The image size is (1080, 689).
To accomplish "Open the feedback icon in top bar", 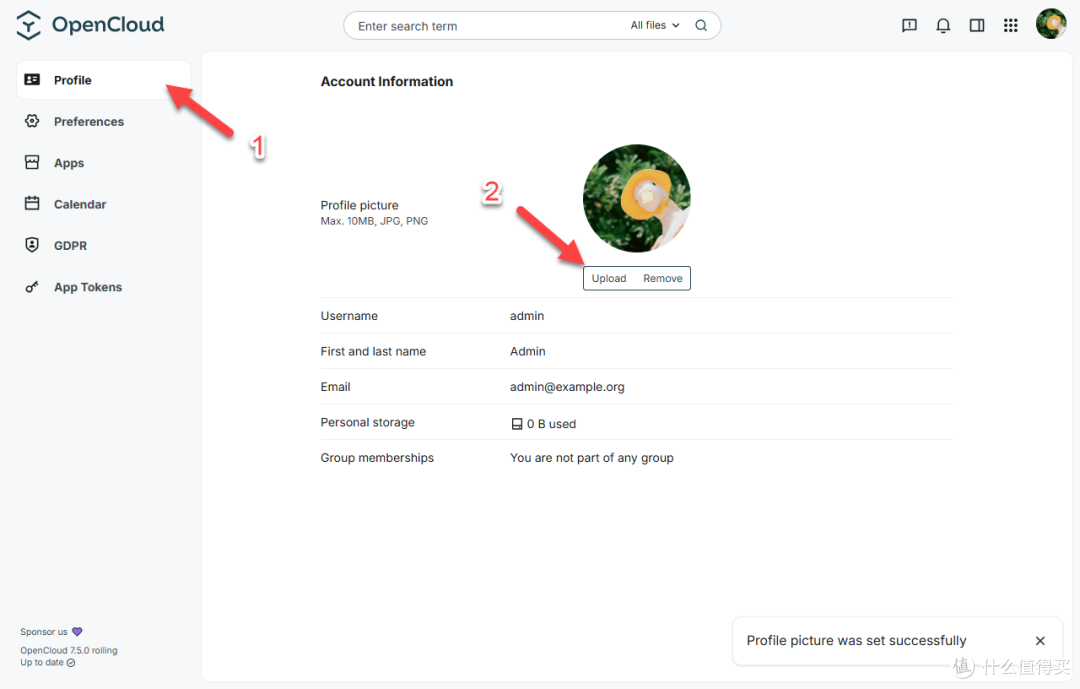I will tap(909, 25).
